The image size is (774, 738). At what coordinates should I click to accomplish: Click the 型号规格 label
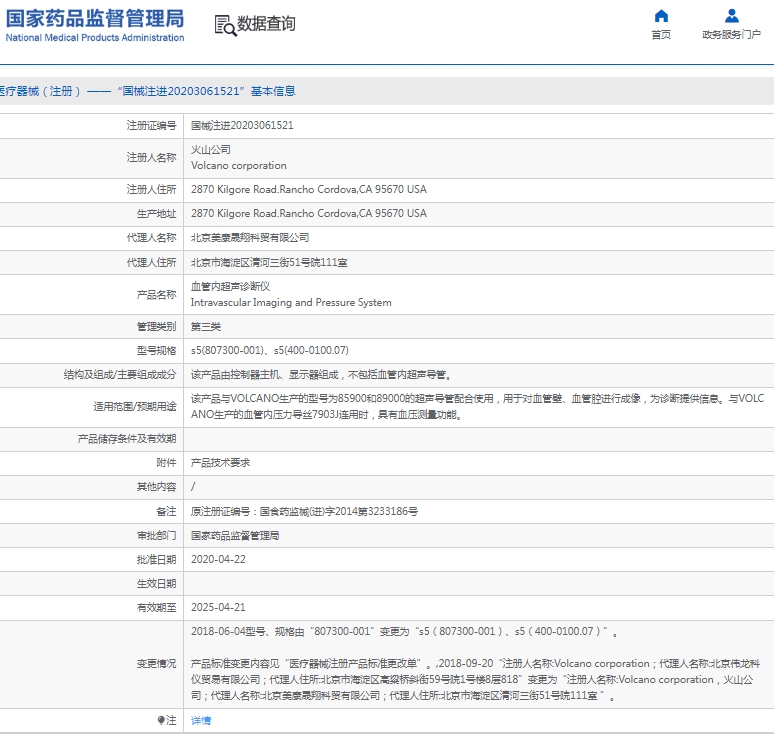(x=156, y=350)
